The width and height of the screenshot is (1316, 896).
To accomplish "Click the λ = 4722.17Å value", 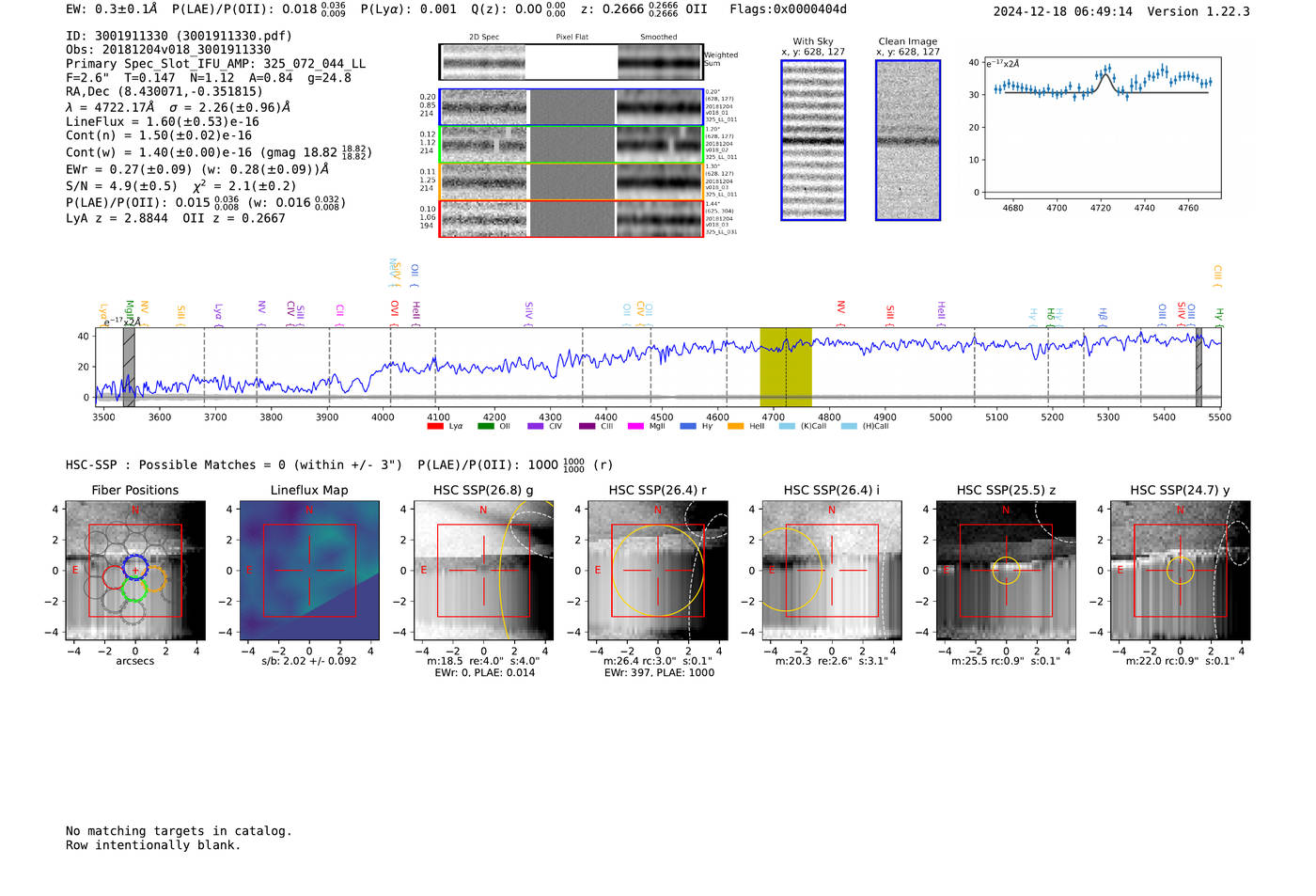I will click(x=110, y=107).
